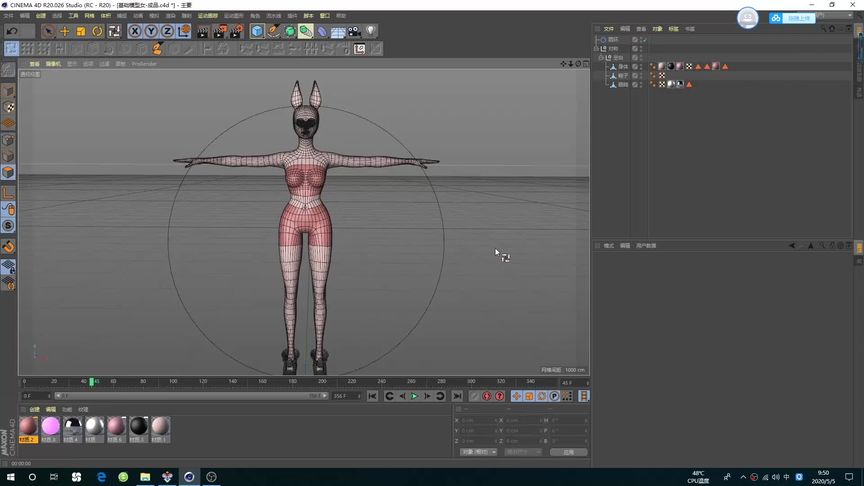Select the Move tool cross icon
The image size is (864, 486).
point(65,31)
